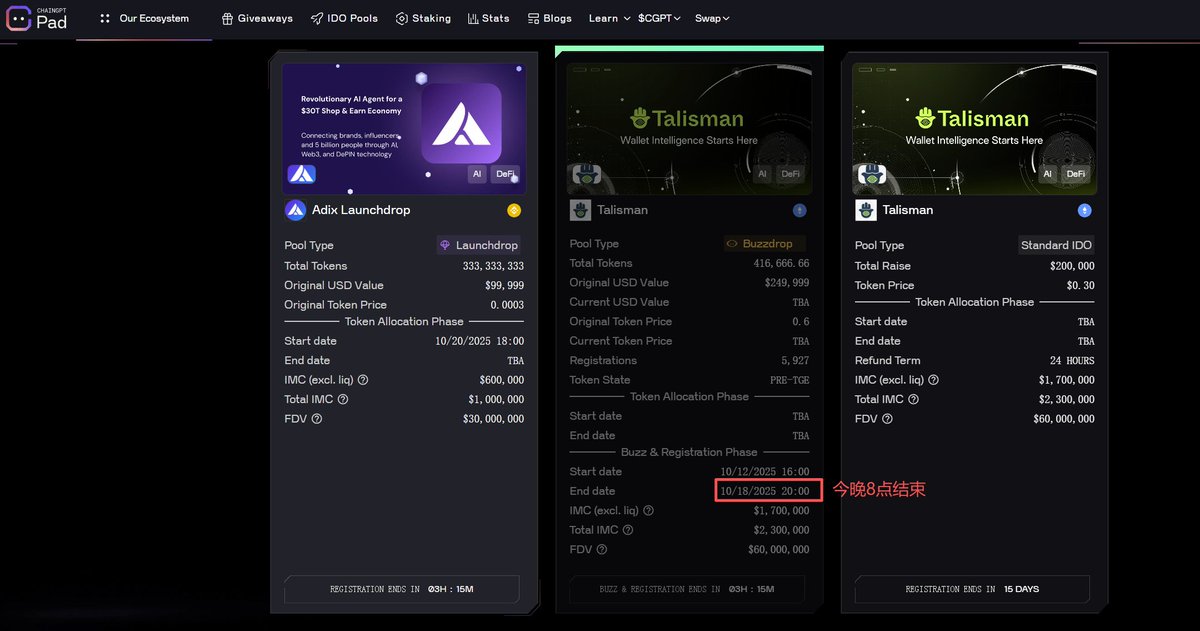Open Our Ecosystem grid menu

(x=144, y=18)
